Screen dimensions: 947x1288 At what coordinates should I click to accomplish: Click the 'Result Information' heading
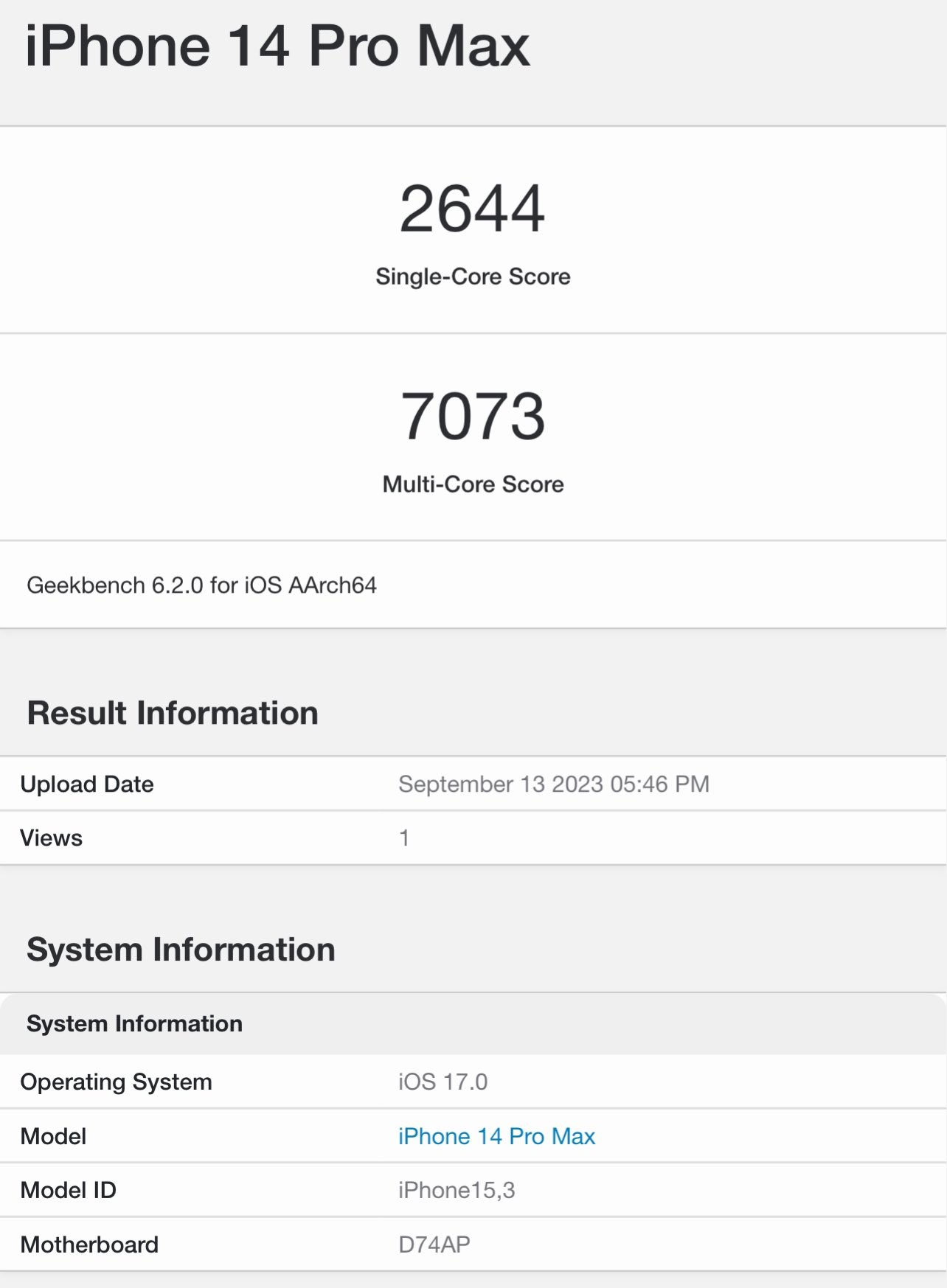click(173, 713)
